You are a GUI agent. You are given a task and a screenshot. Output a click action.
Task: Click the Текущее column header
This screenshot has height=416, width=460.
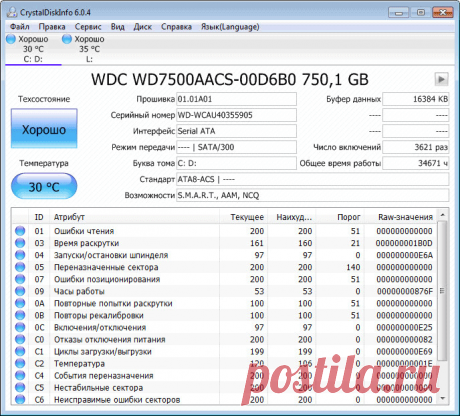point(244,217)
